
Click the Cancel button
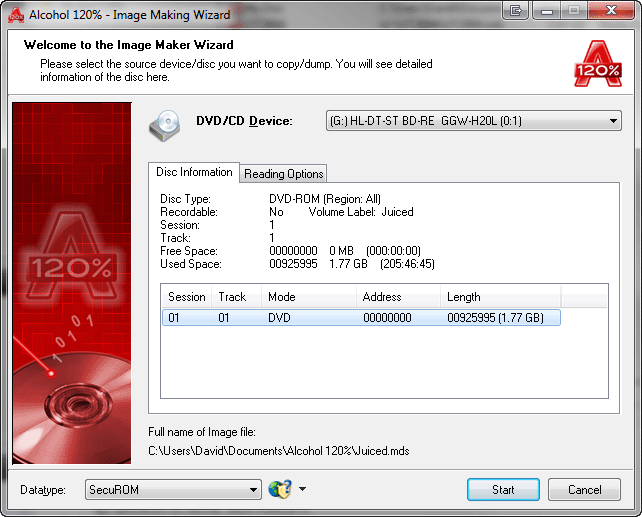tap(584, 490)
